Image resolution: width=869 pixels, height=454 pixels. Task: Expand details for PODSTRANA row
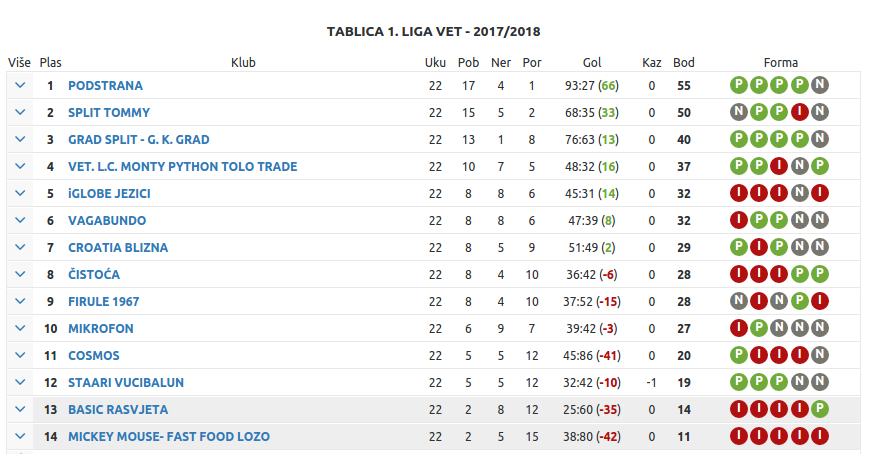(20, 86)
